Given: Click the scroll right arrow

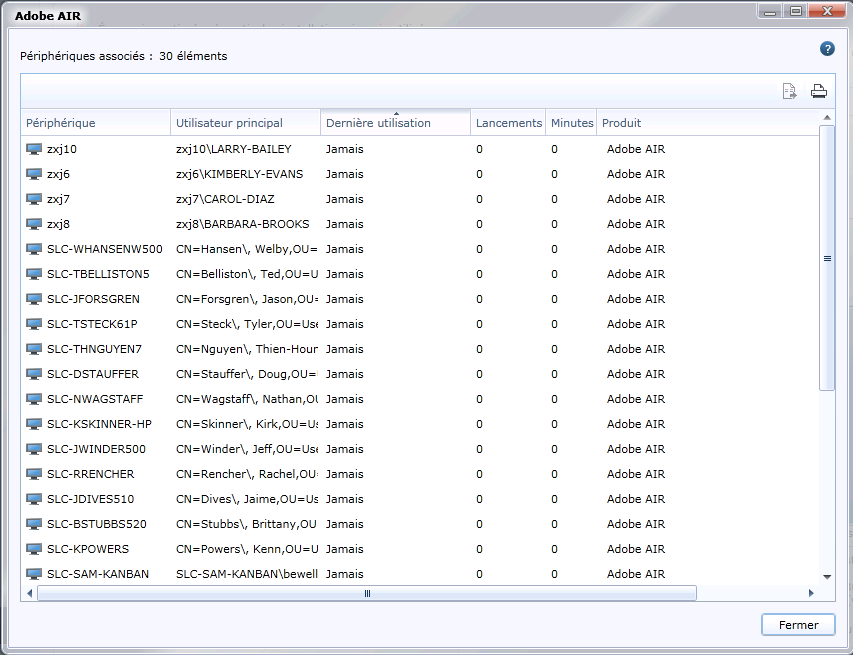Looking at the screenshot, I should 811,594.
